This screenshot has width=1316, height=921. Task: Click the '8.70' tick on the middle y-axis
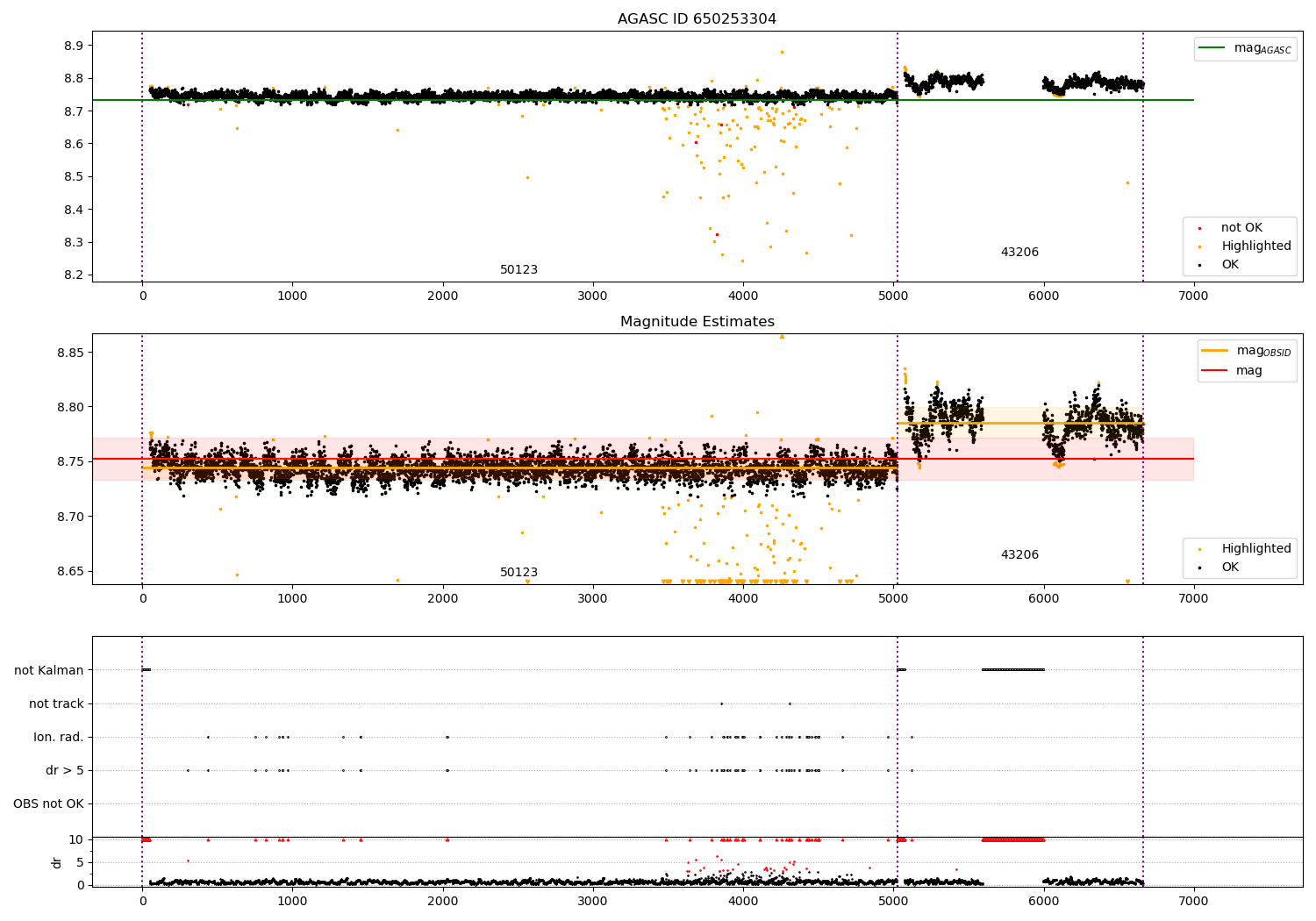click(70, 517)
